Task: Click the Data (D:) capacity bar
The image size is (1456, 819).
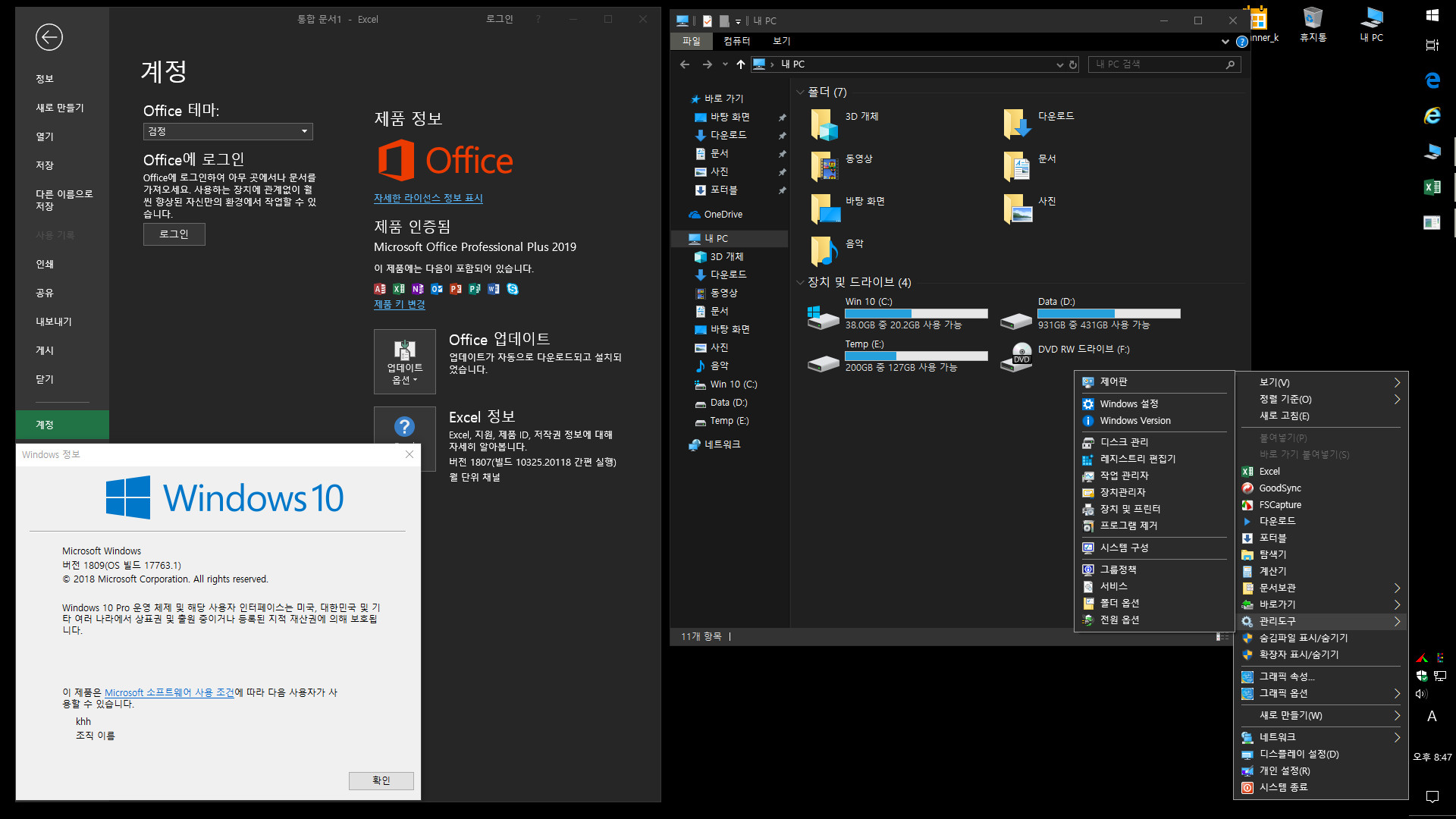Action: (1109, 313)
